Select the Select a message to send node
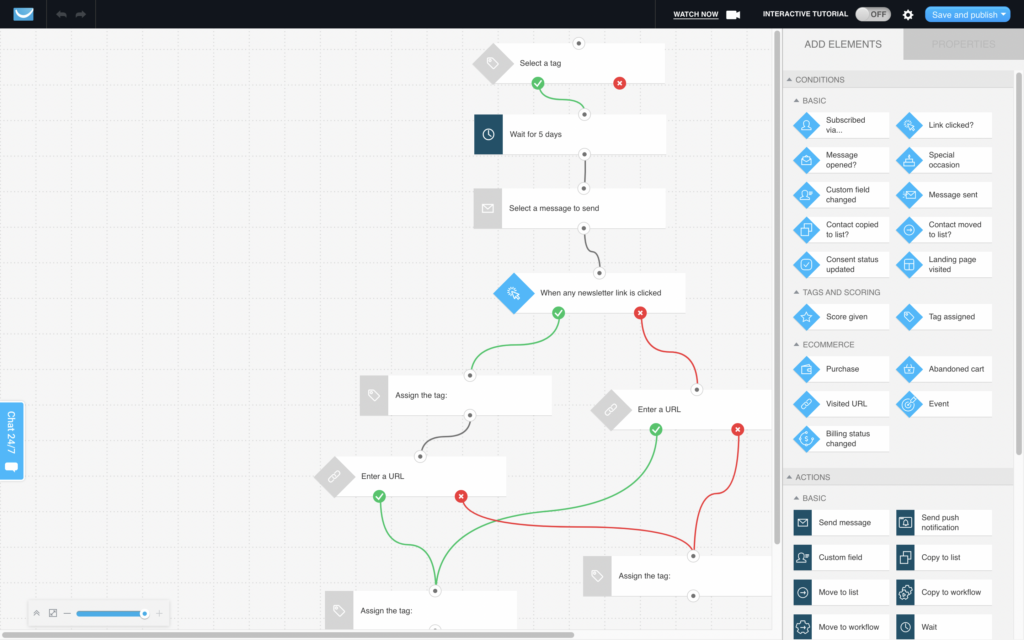This screenshot has height=640, width=1024. (569, 208)
